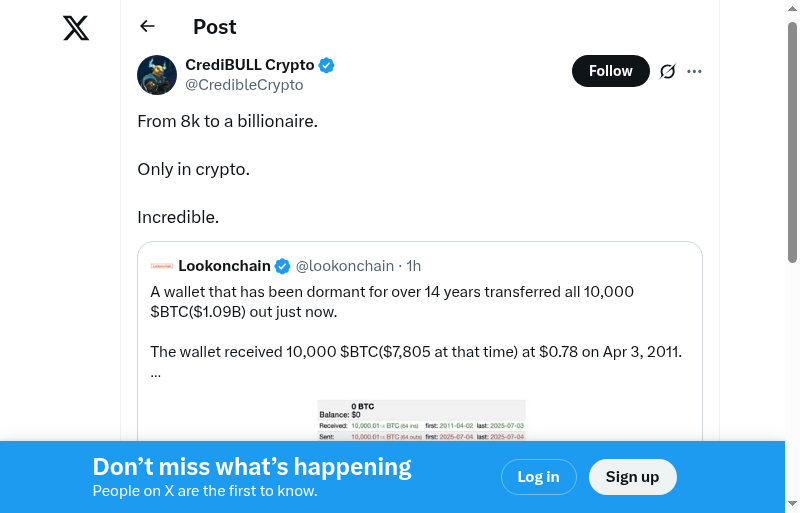The image size is (800, 513).
Task: Open the Grok explain icon beside Follow
Action: 668,71
